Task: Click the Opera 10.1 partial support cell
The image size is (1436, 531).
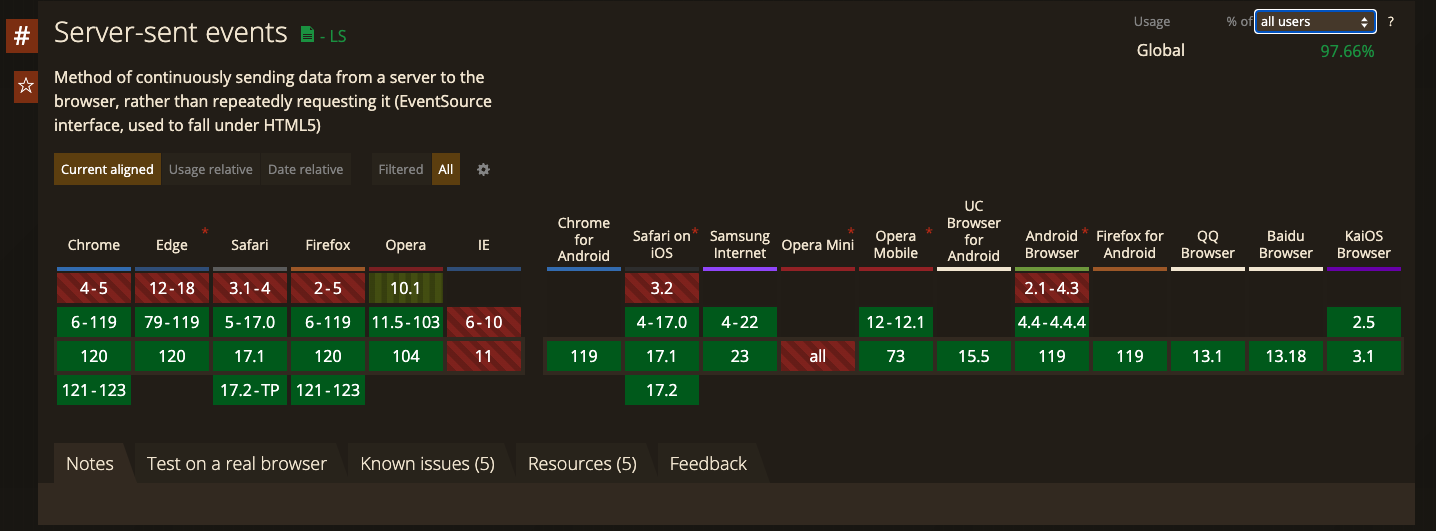Action: point(406,288)
